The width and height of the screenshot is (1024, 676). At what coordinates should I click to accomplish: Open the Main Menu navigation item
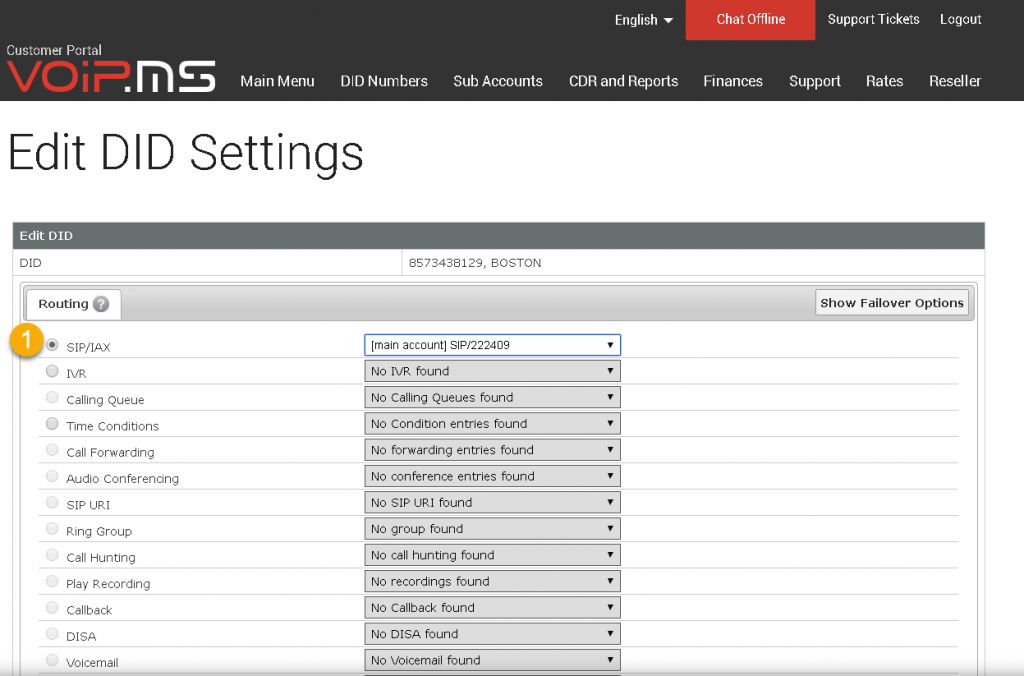(277, 81)
